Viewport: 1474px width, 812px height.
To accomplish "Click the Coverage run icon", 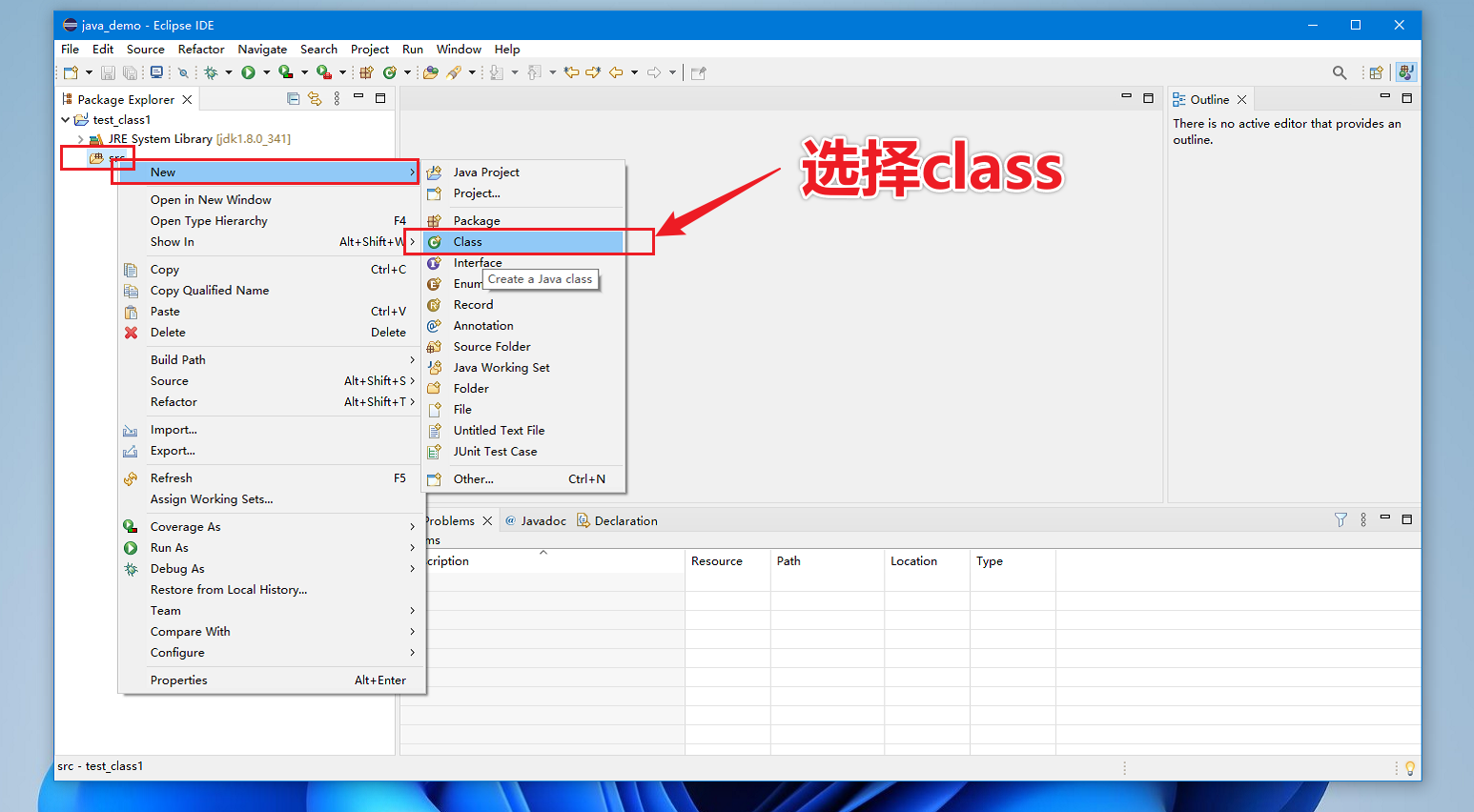I will tap(285, 72).
